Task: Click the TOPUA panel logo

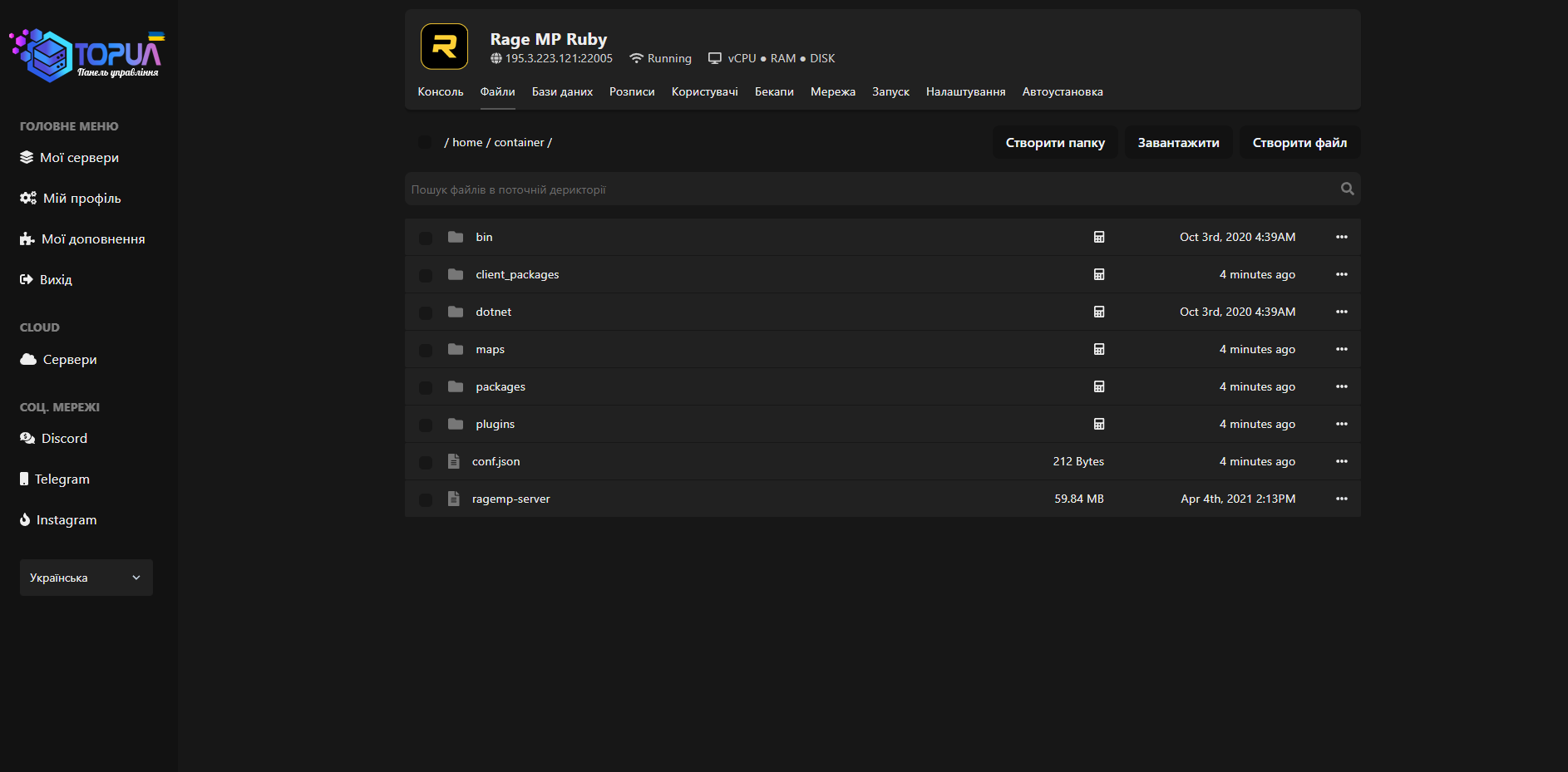Action: point(86,56)
